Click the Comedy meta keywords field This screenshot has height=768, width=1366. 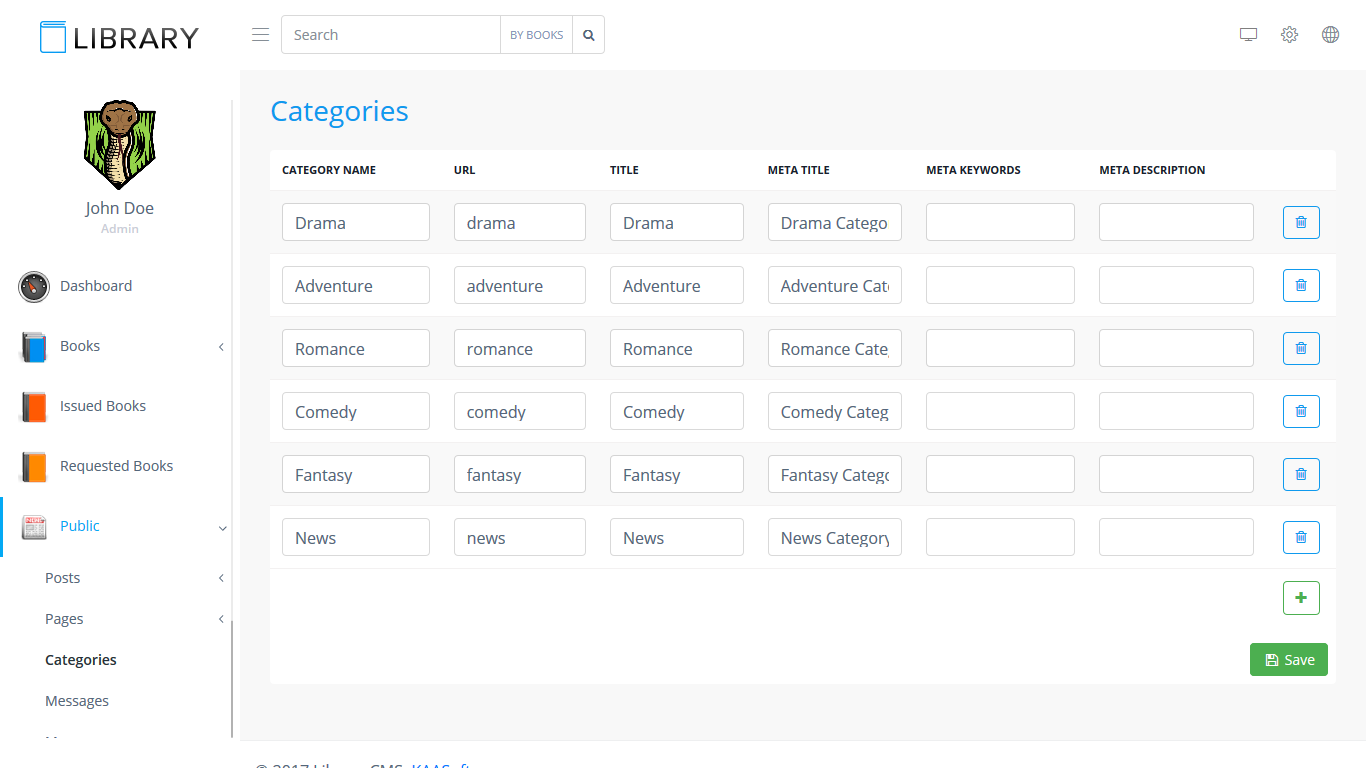1000,411
